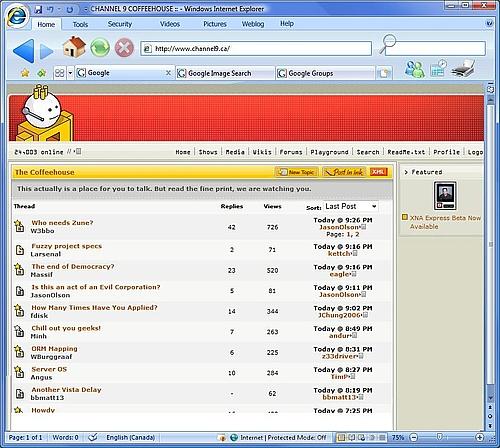
Task: Click the vertical scrollbar down arrow
Action: [x=490, y=398]
